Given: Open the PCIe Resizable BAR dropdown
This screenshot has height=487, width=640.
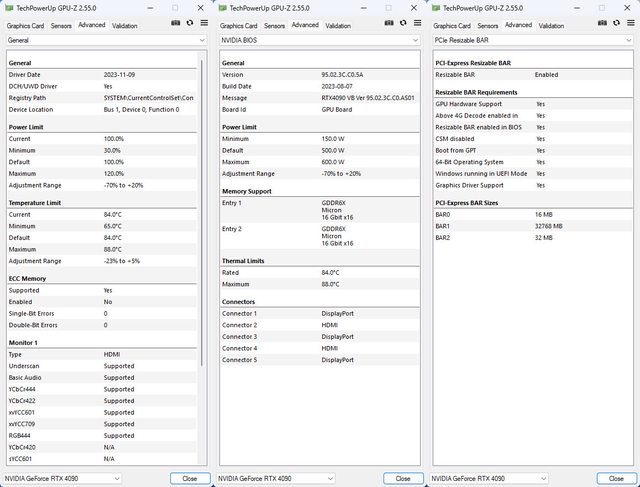Looking at the screenshot, I should point(534,40).
